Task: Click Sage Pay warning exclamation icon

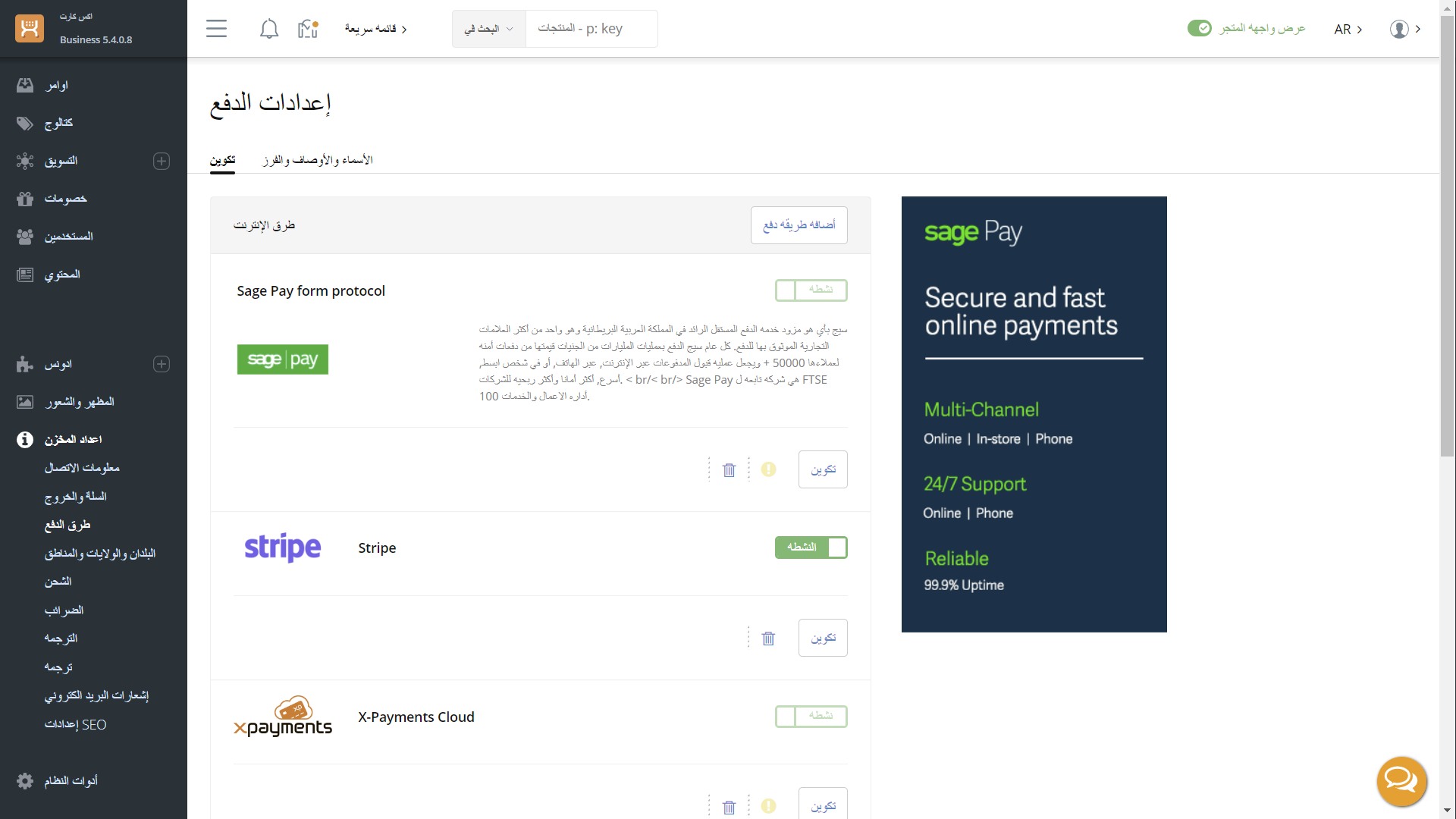Action: click(768, 469)
